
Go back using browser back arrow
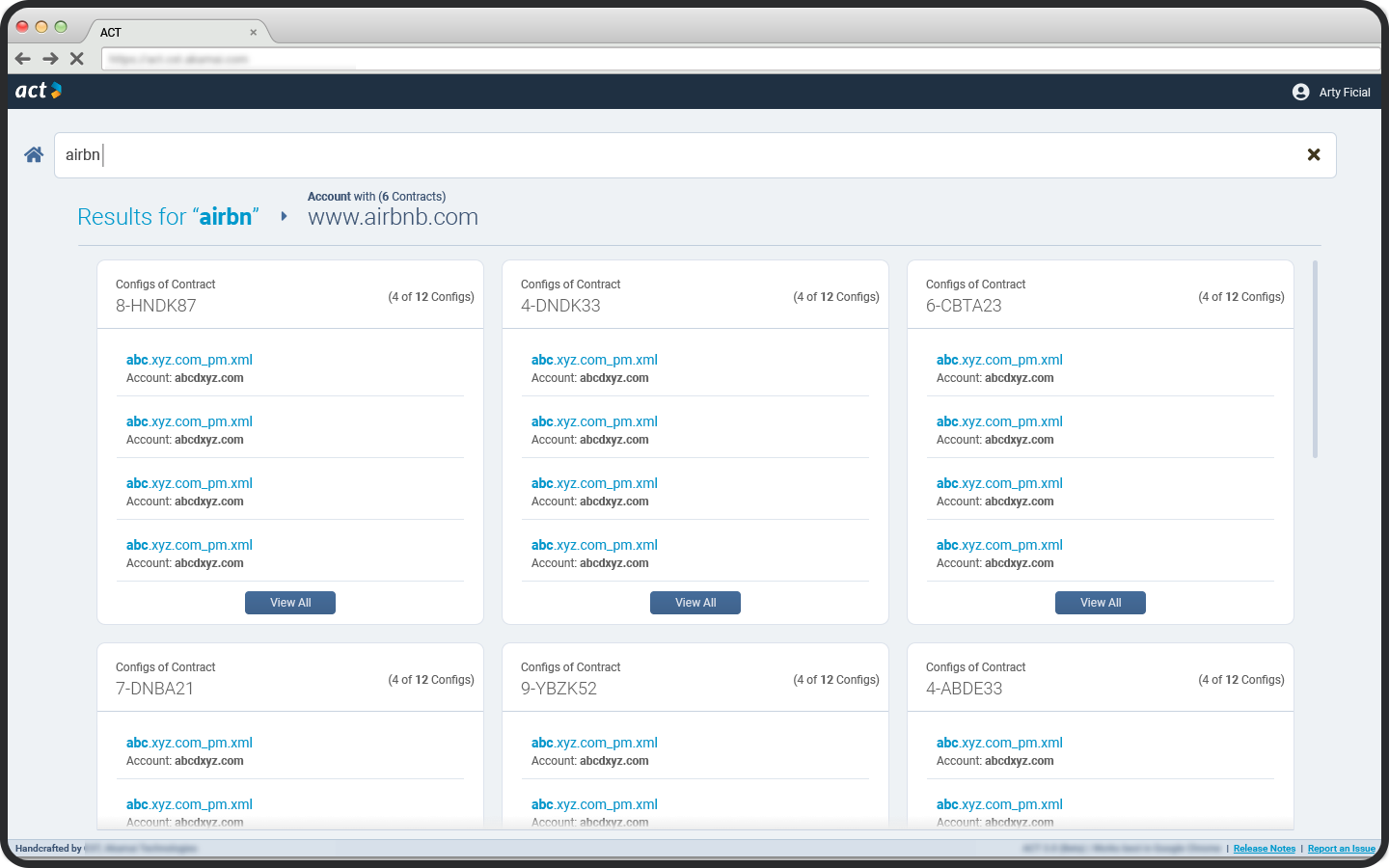point(23,59)
